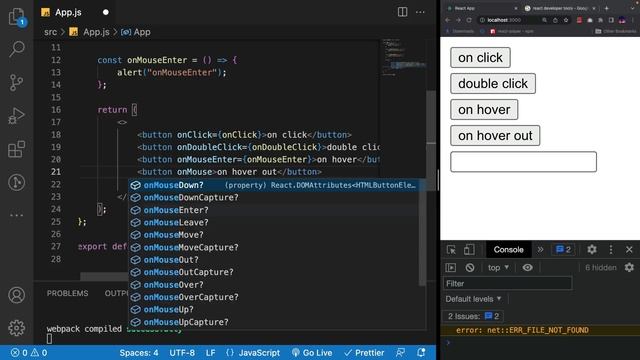
Task: Open the Manage gear in VS Code
Action: [x=16, y=328]
